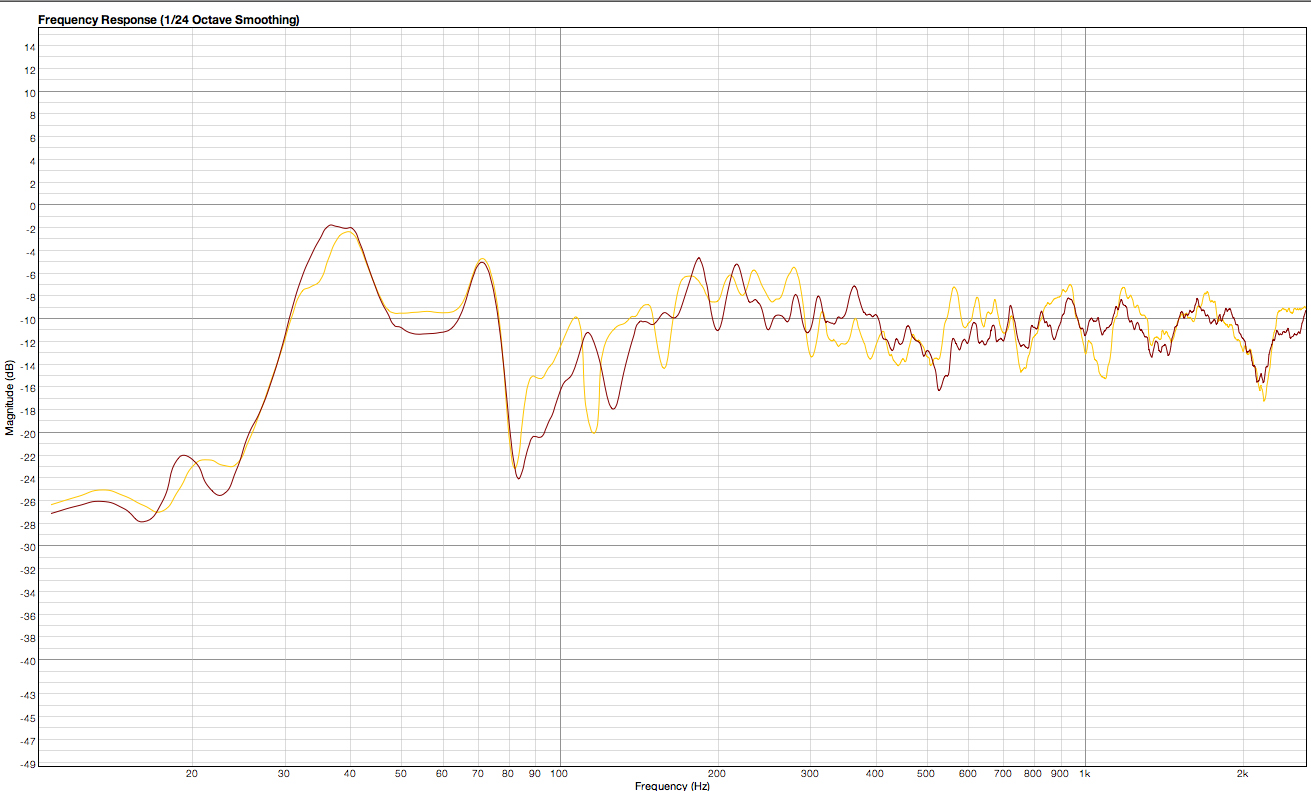This screenshot has width=1311, height=791.
Task: Click the 14 dB tick label
Action: 30,47
